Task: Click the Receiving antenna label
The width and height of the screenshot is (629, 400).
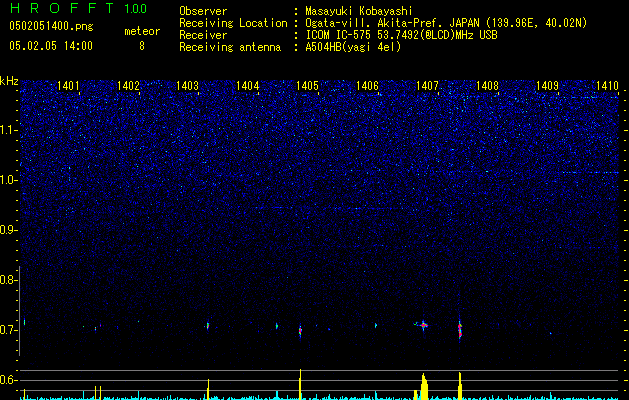Action: (230, 47)
